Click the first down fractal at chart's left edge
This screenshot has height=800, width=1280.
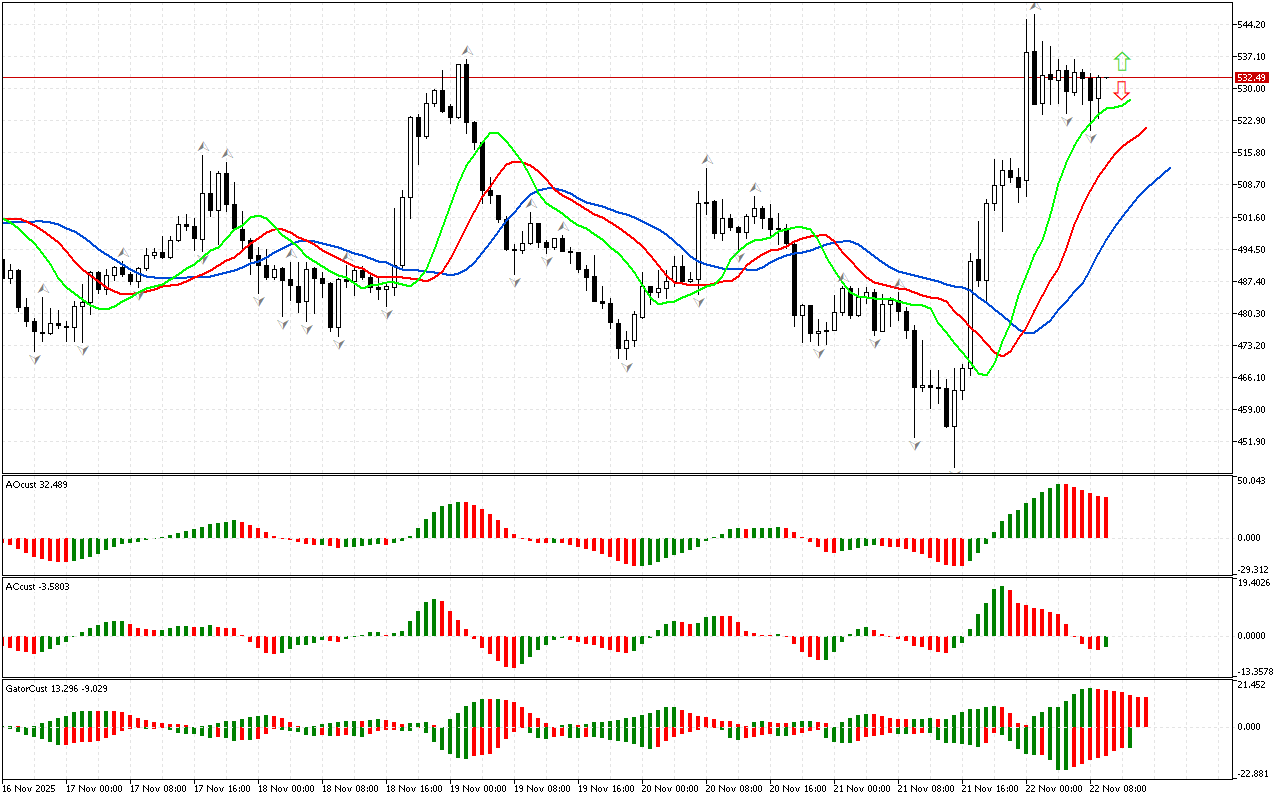[x=36, y=358]
